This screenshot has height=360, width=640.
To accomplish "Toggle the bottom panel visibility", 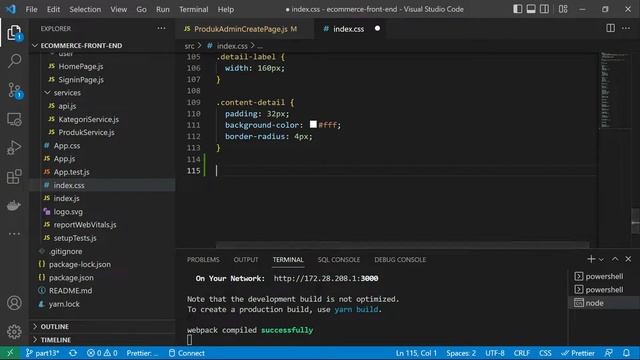I will coord(531,9).
